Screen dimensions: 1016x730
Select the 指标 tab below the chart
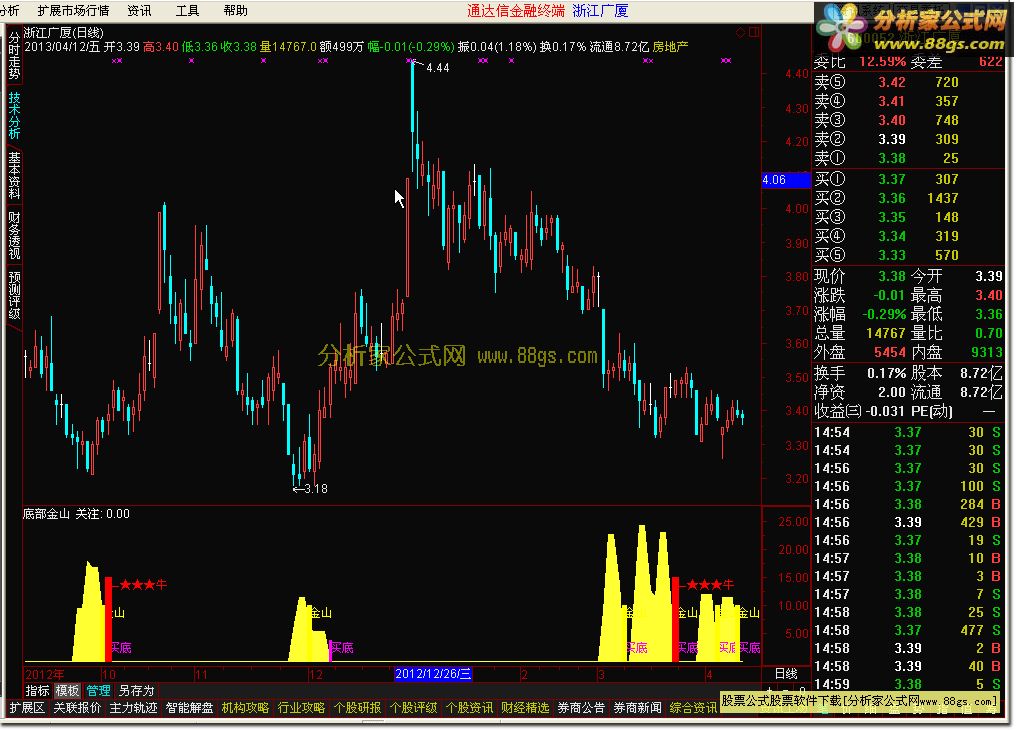(37, 690)
